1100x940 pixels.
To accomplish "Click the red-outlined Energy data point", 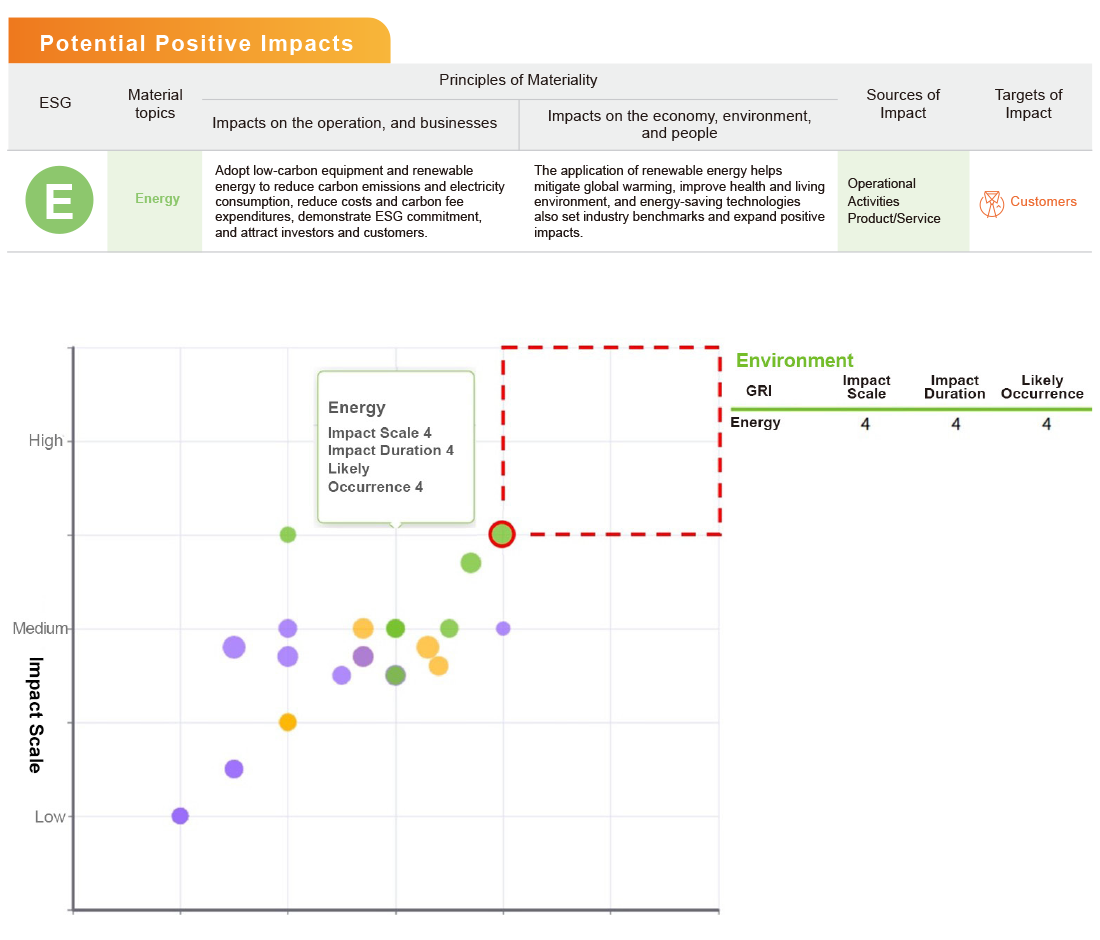I will click(x=502, y=534).
